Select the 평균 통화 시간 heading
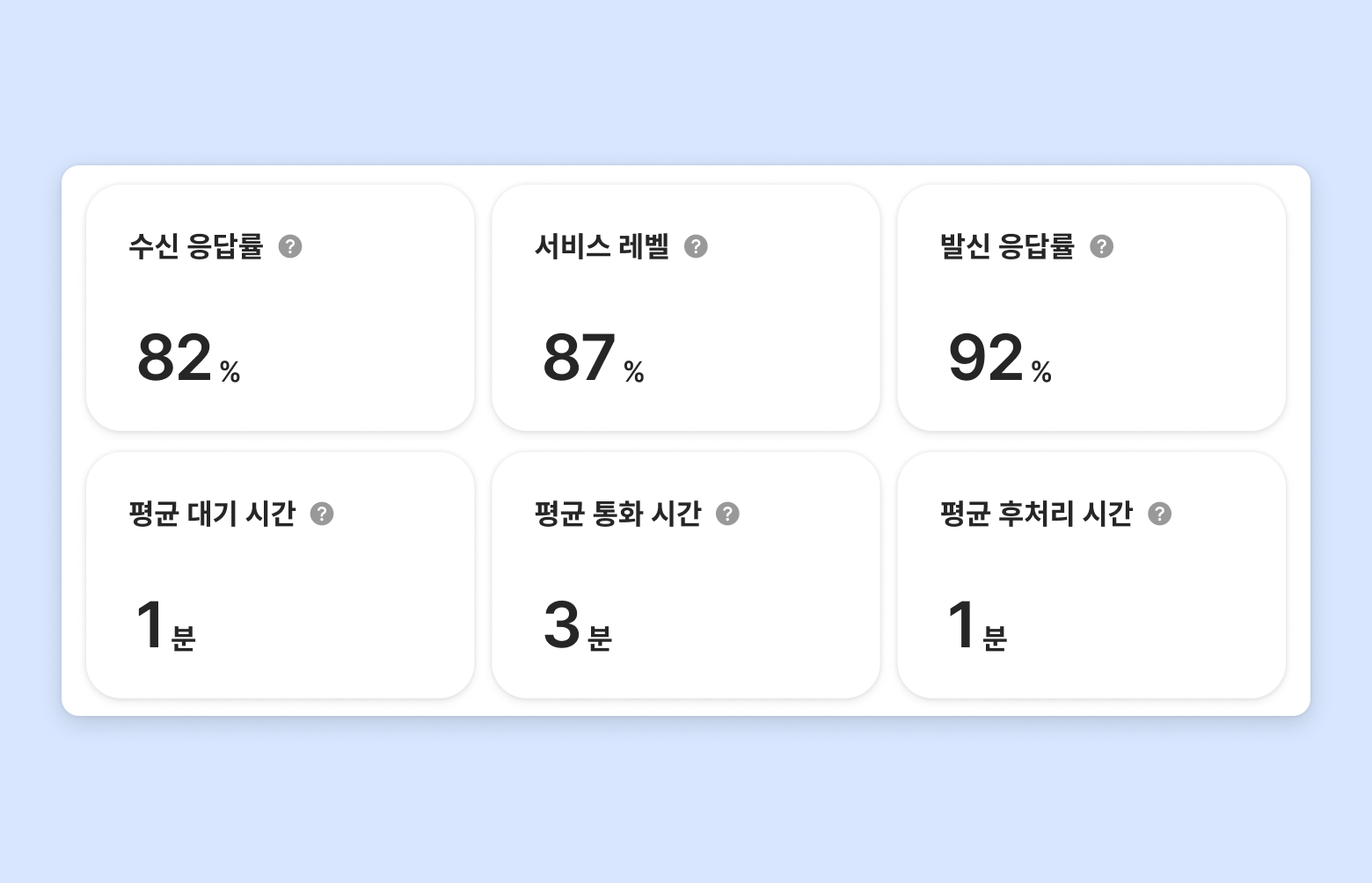This screenshot has height=883, width=1372. [x=617, y=514]
